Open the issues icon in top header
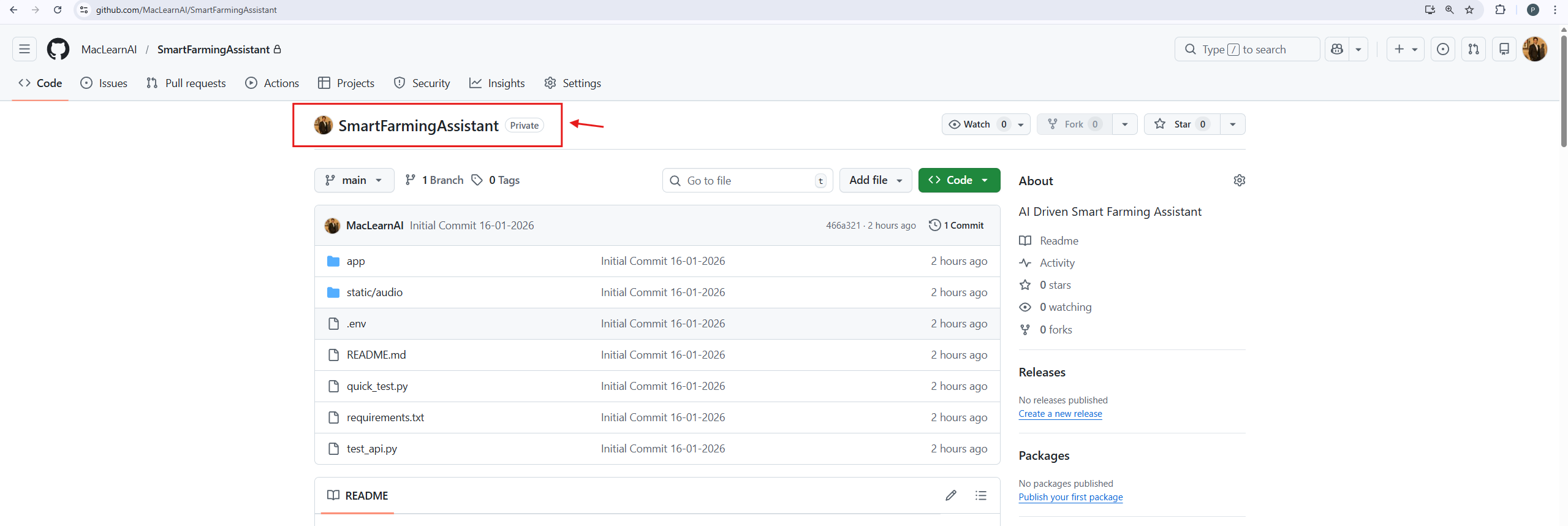 coord(1442,49)
